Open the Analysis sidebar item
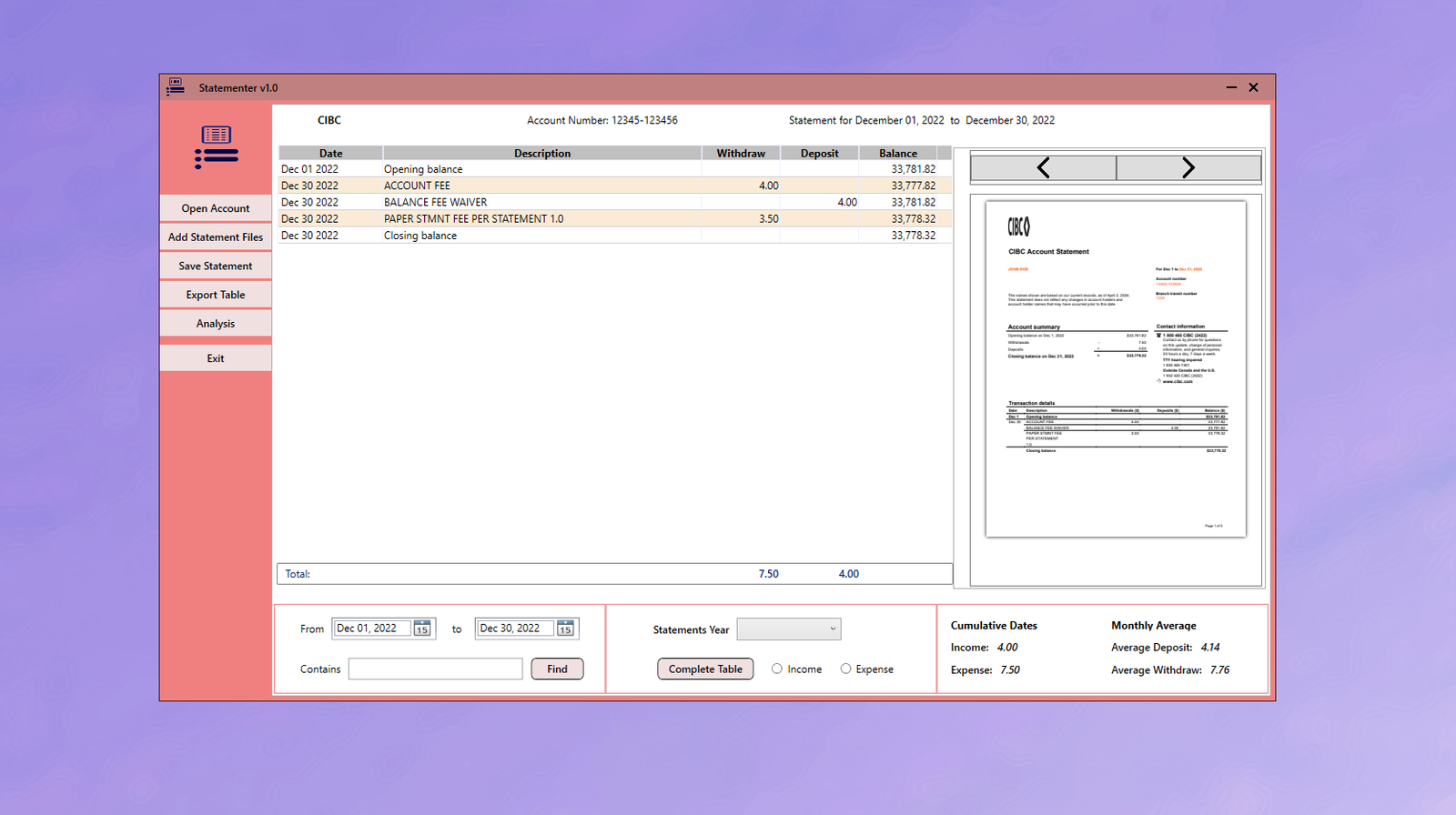Screen dimensions: 1456x815 click(216, 324)
